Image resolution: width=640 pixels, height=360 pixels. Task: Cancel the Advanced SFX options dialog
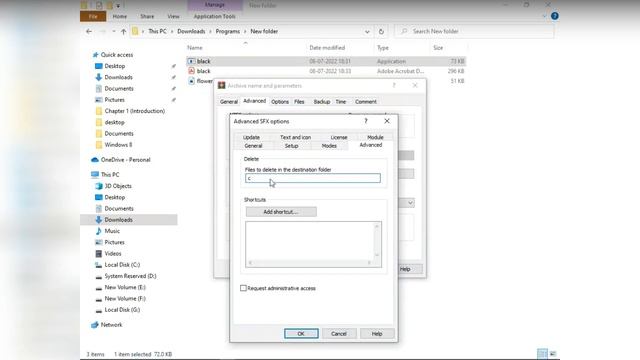point(339,333)
